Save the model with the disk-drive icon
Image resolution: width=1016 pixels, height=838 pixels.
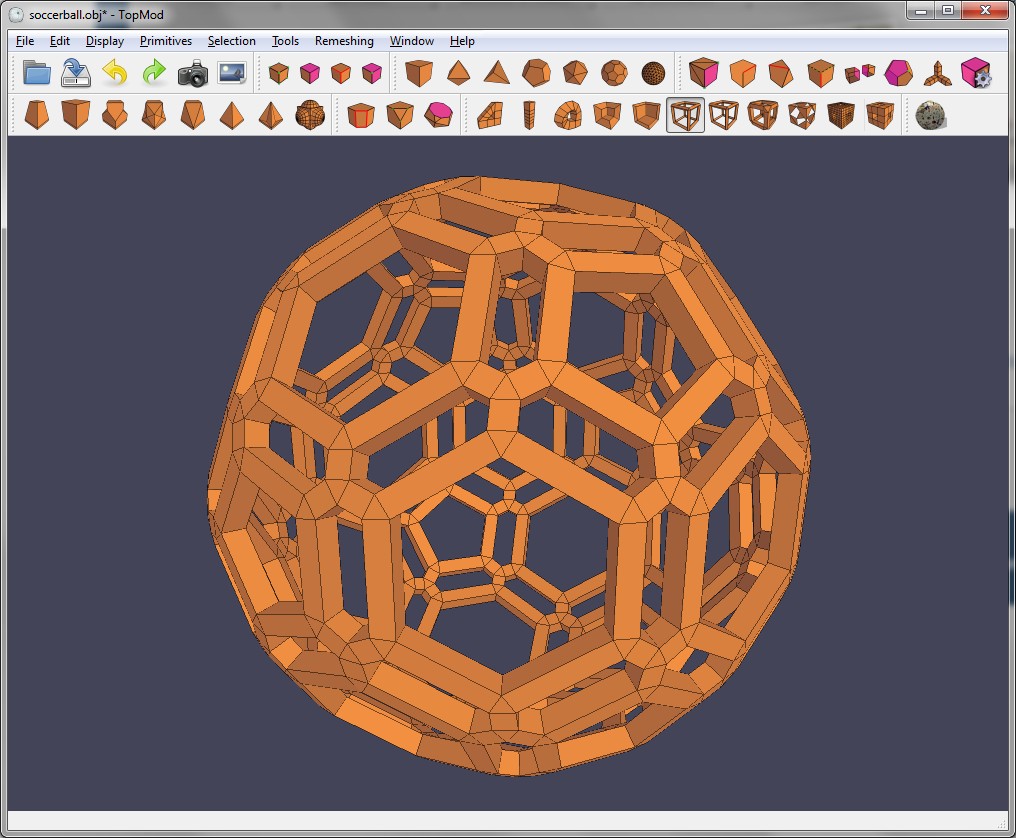click(76, 73)
